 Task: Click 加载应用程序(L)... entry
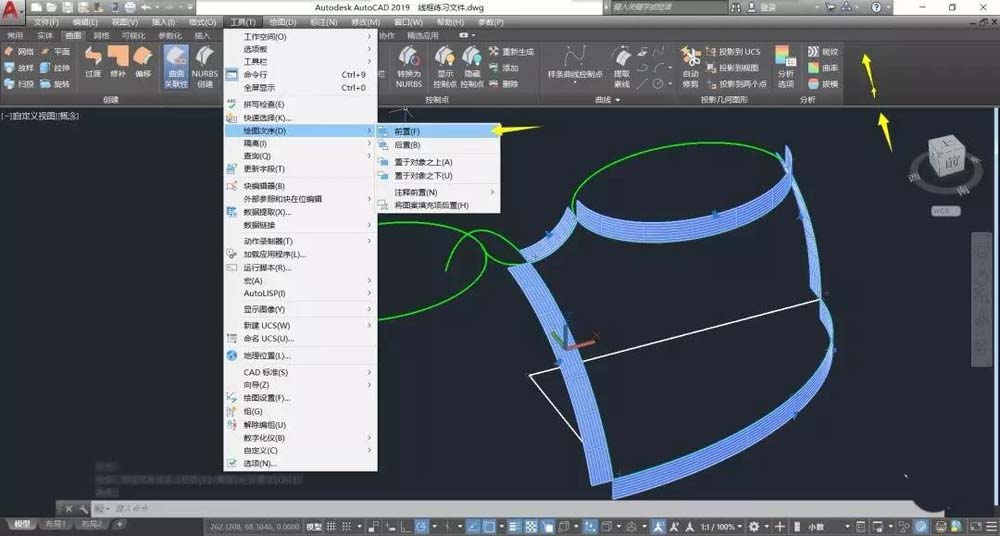point(300,254)
